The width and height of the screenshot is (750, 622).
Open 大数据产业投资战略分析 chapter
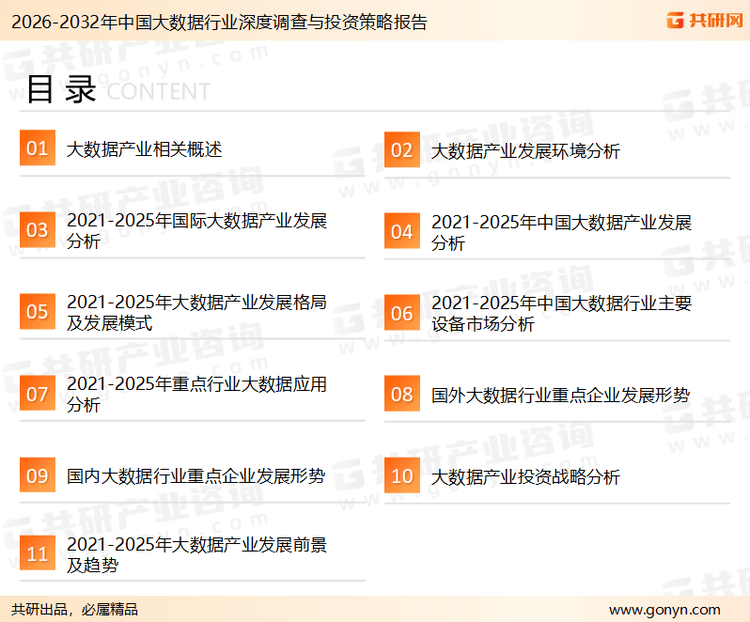(x=525, y=477)
